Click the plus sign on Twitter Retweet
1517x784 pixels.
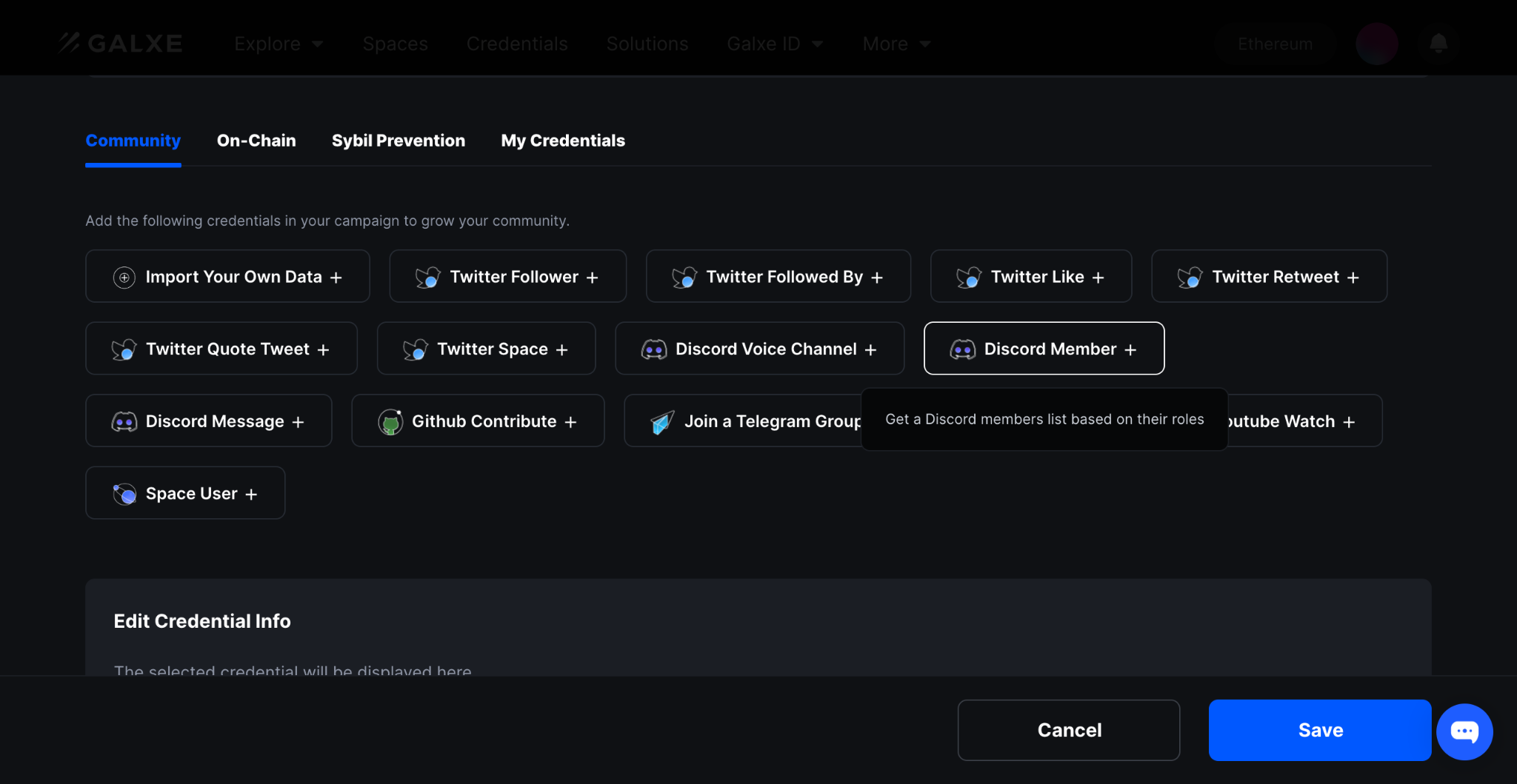click(x=1353, y=278)
